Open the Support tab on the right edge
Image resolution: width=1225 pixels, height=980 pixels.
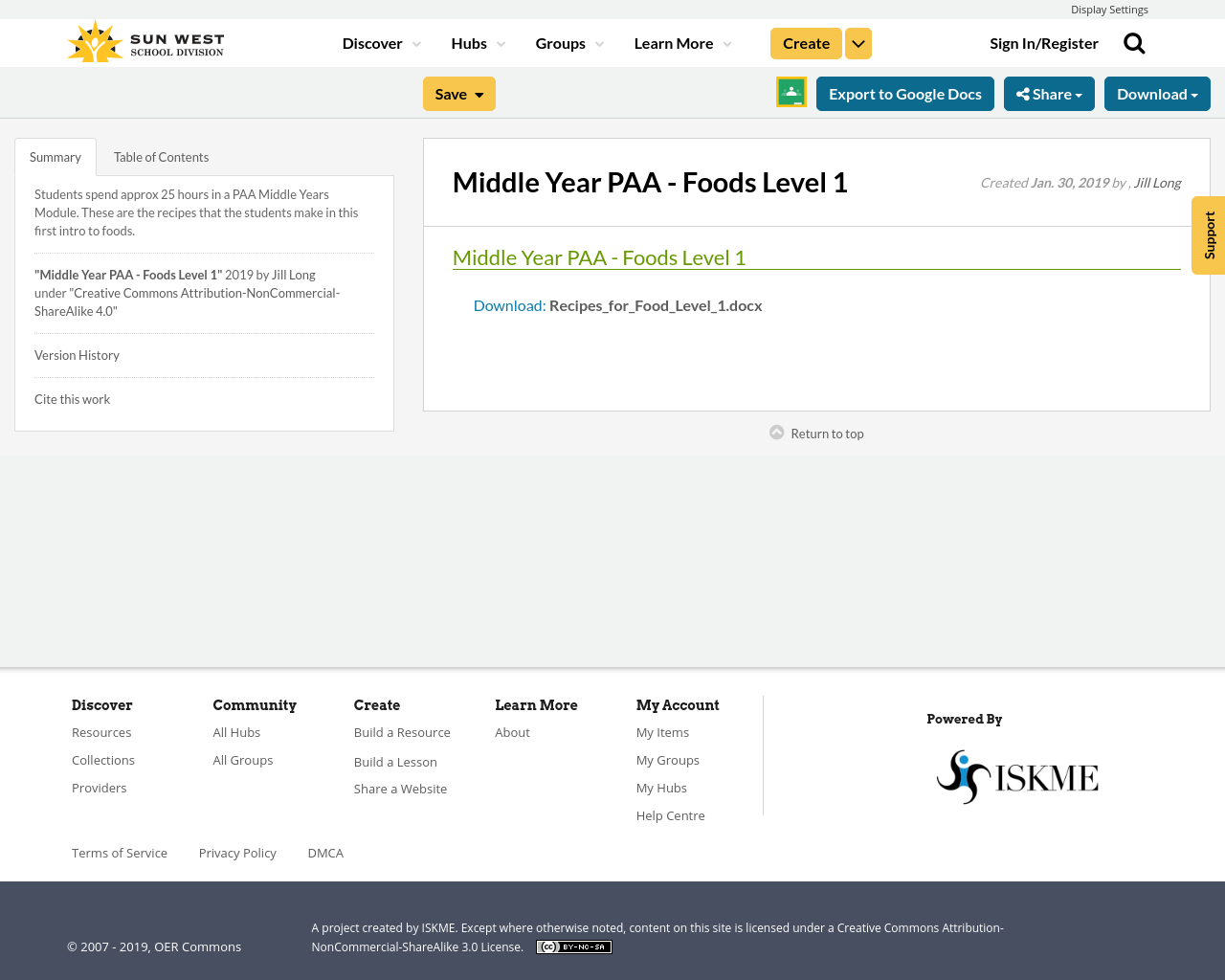[1208, 235]
